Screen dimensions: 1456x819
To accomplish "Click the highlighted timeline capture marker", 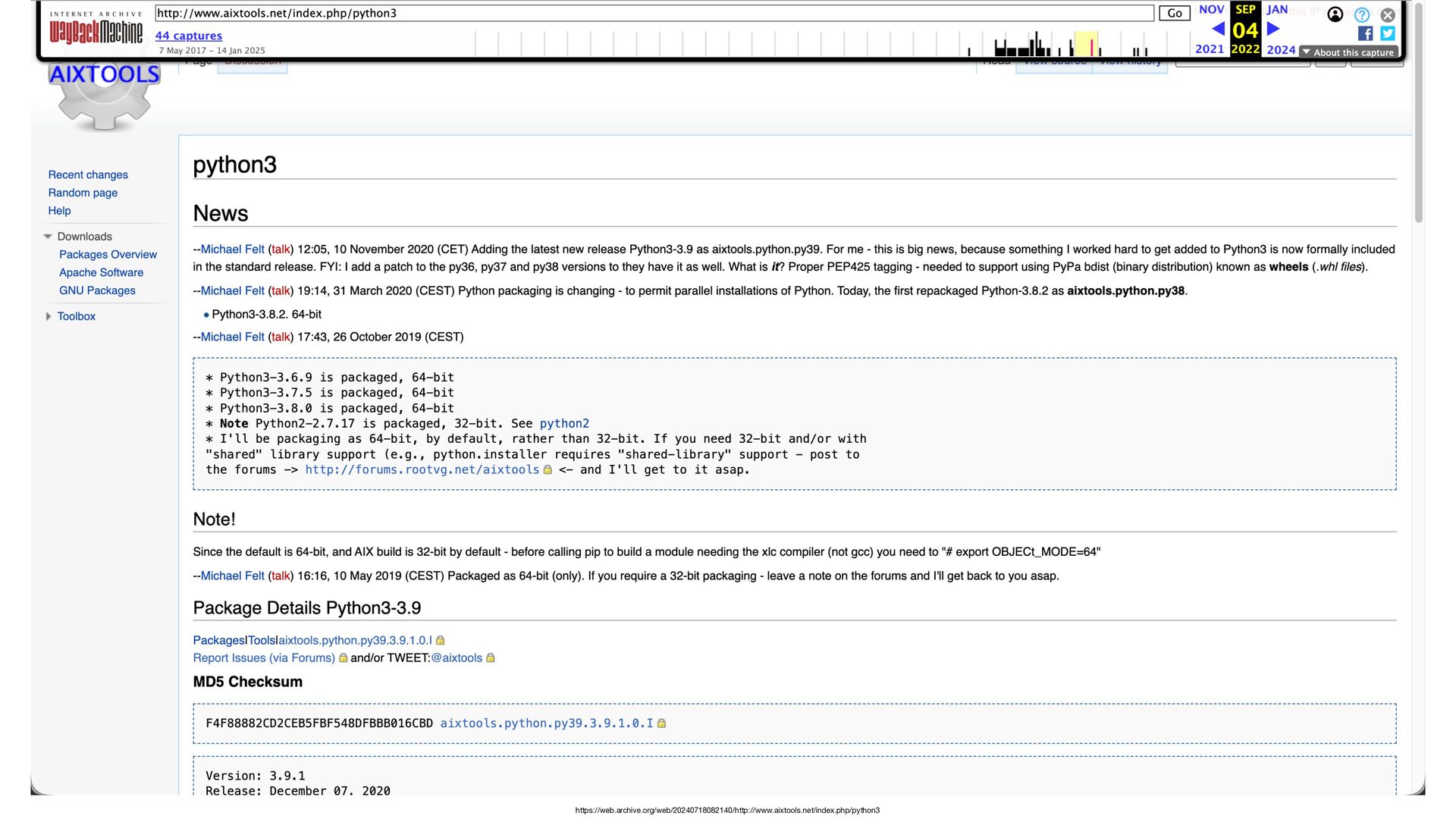I will [1090, 47].
